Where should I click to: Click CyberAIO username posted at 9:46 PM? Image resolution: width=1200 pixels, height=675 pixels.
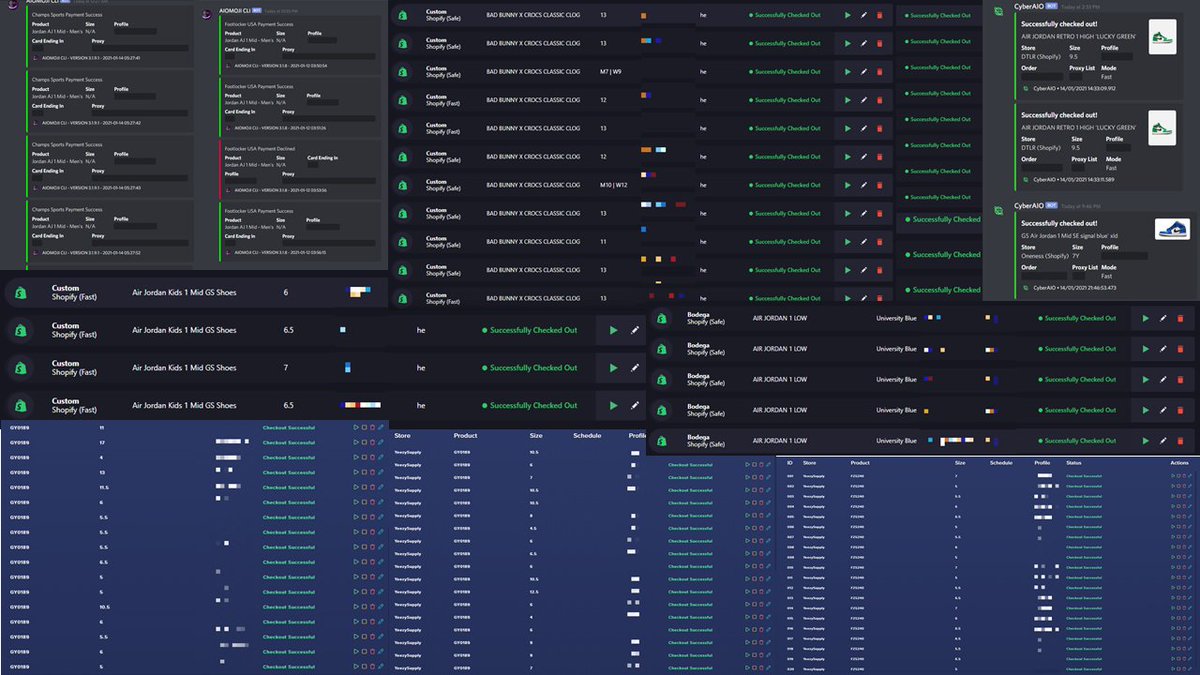1029,205
